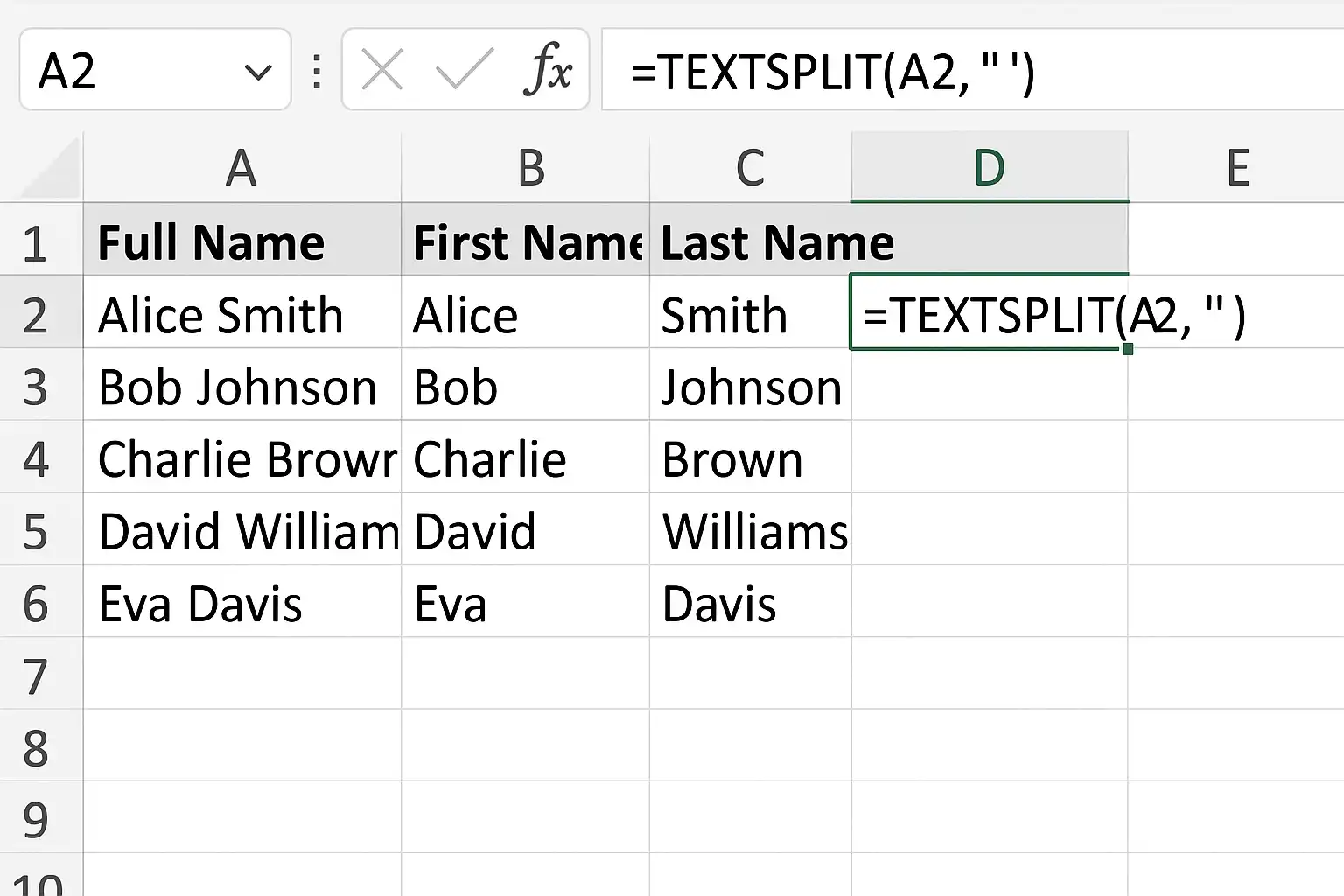
Task: Open Insert Function fx icon
Action: (x=549, y=69)
